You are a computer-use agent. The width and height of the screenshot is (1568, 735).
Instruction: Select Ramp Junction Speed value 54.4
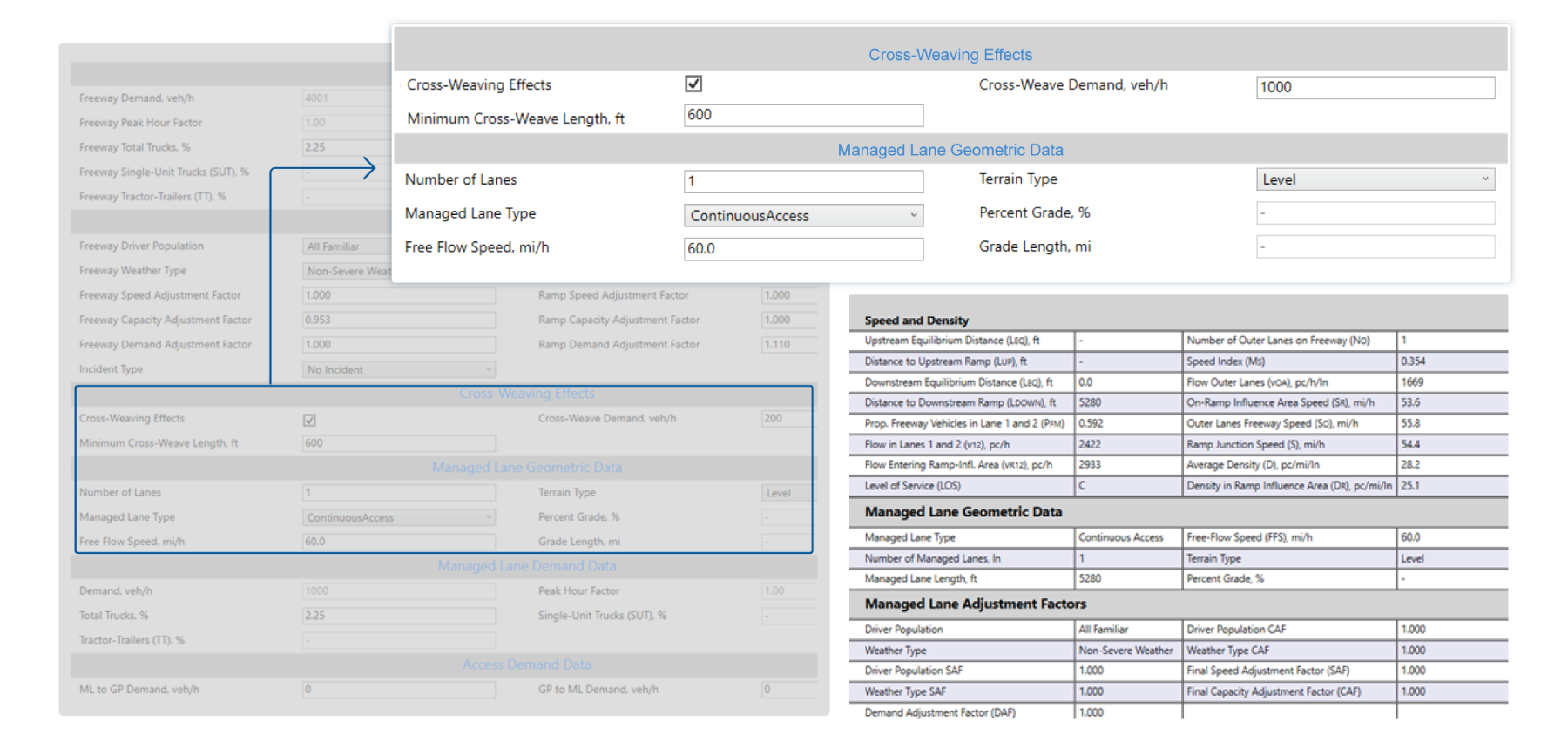(x=1410, y=445)
